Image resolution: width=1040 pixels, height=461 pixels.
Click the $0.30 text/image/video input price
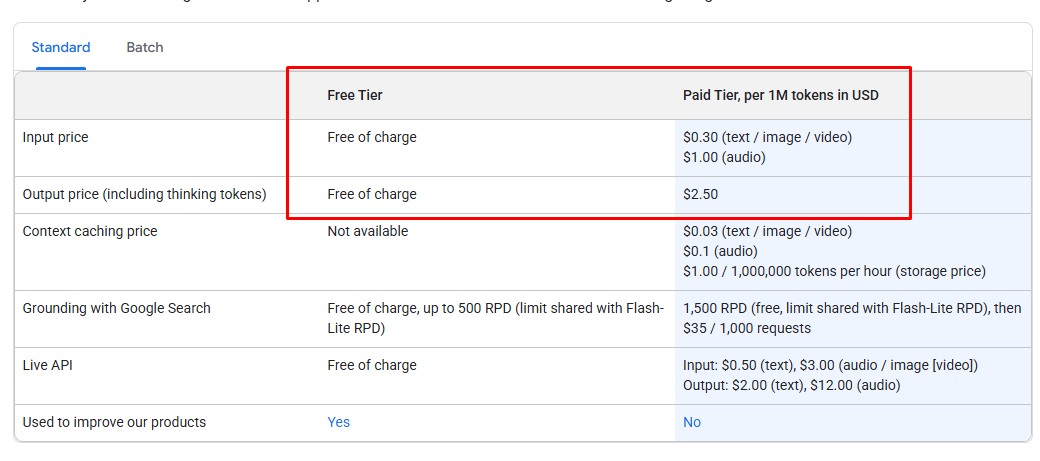pyautogui.click(x=767, y=137)
